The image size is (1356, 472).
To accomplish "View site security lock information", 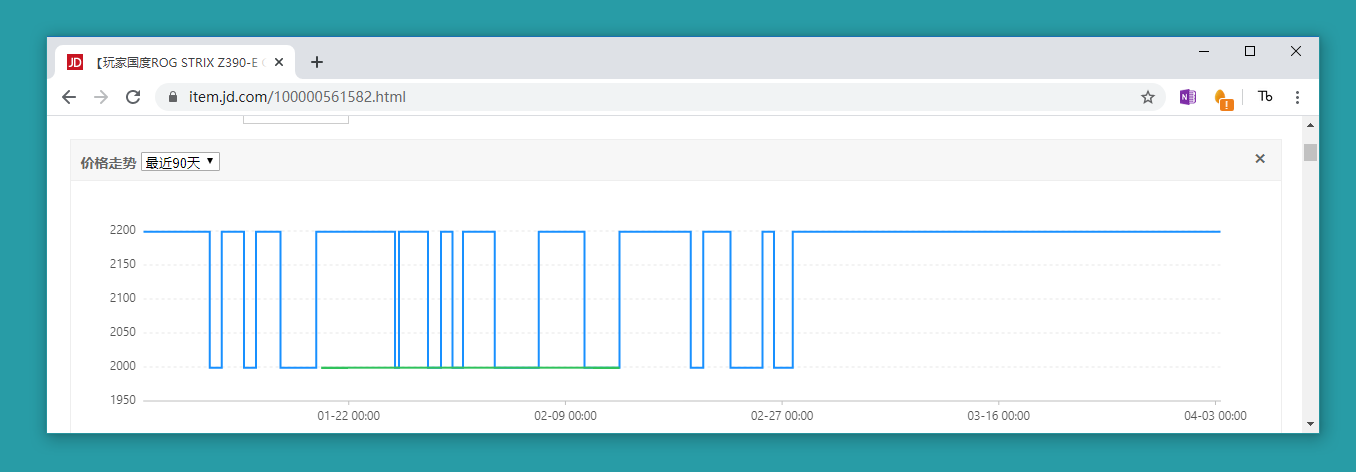I will (173, 97).
